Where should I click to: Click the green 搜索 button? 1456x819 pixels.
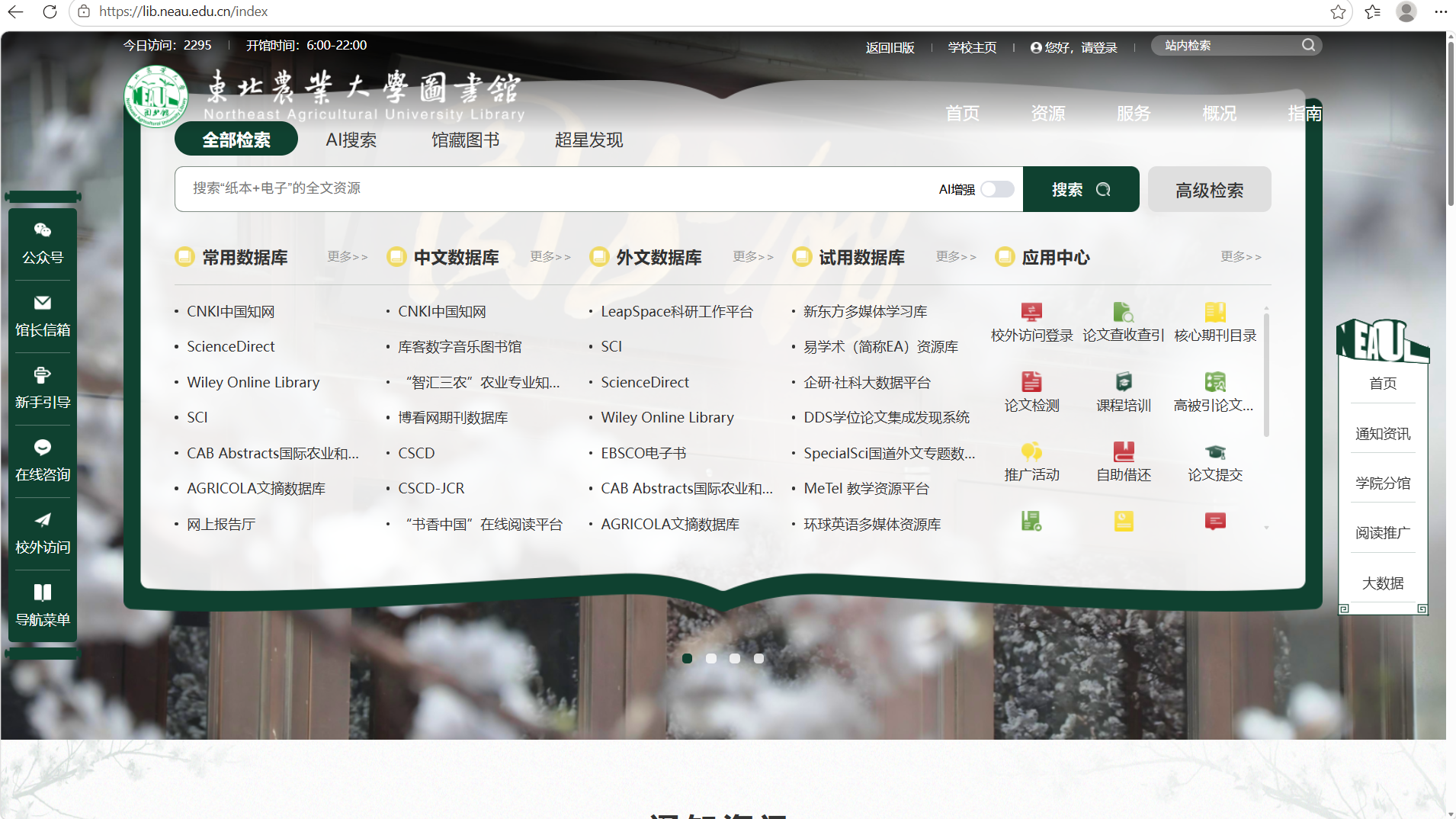point(1081,189)
